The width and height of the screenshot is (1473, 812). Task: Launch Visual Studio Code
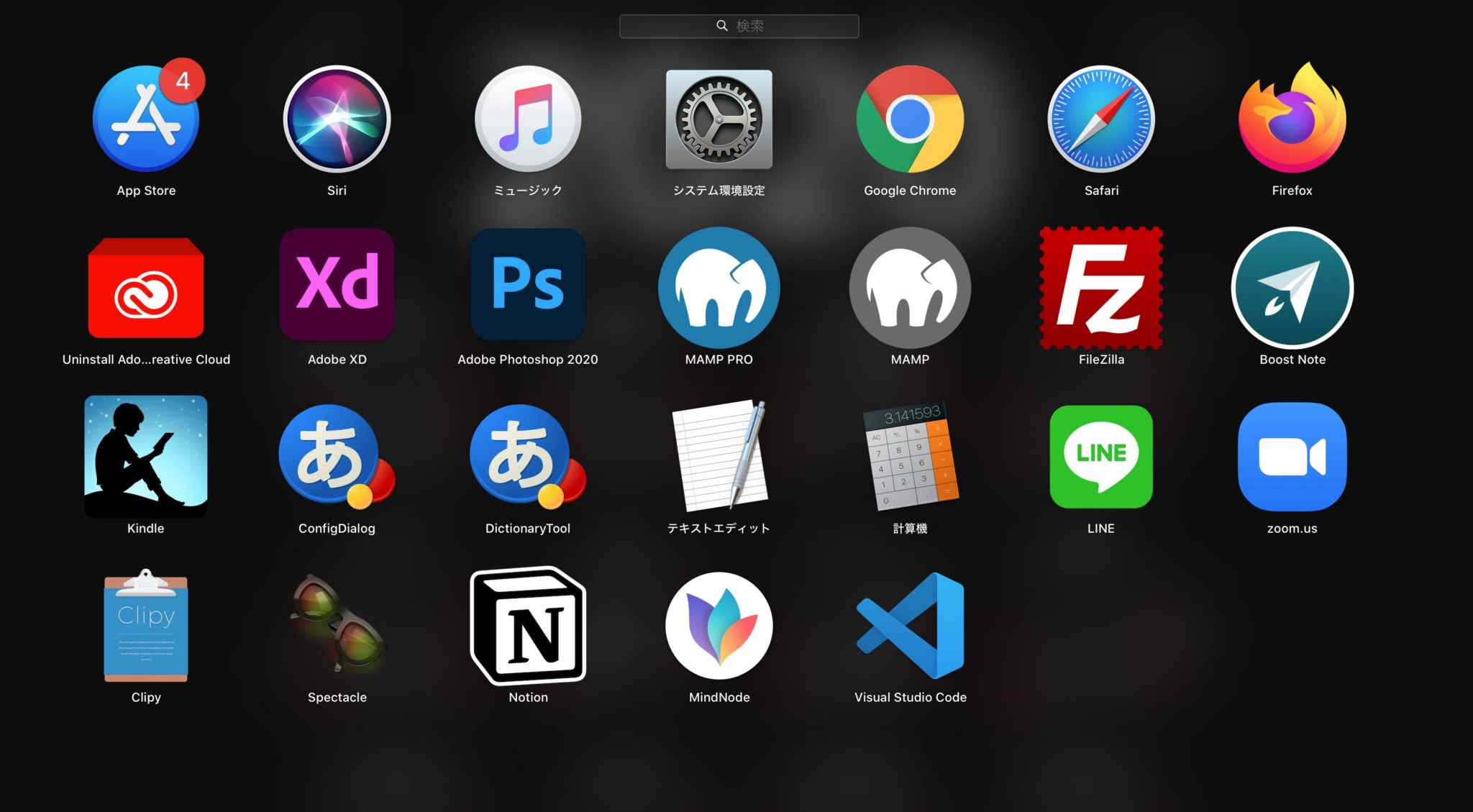tap(910, 626)
